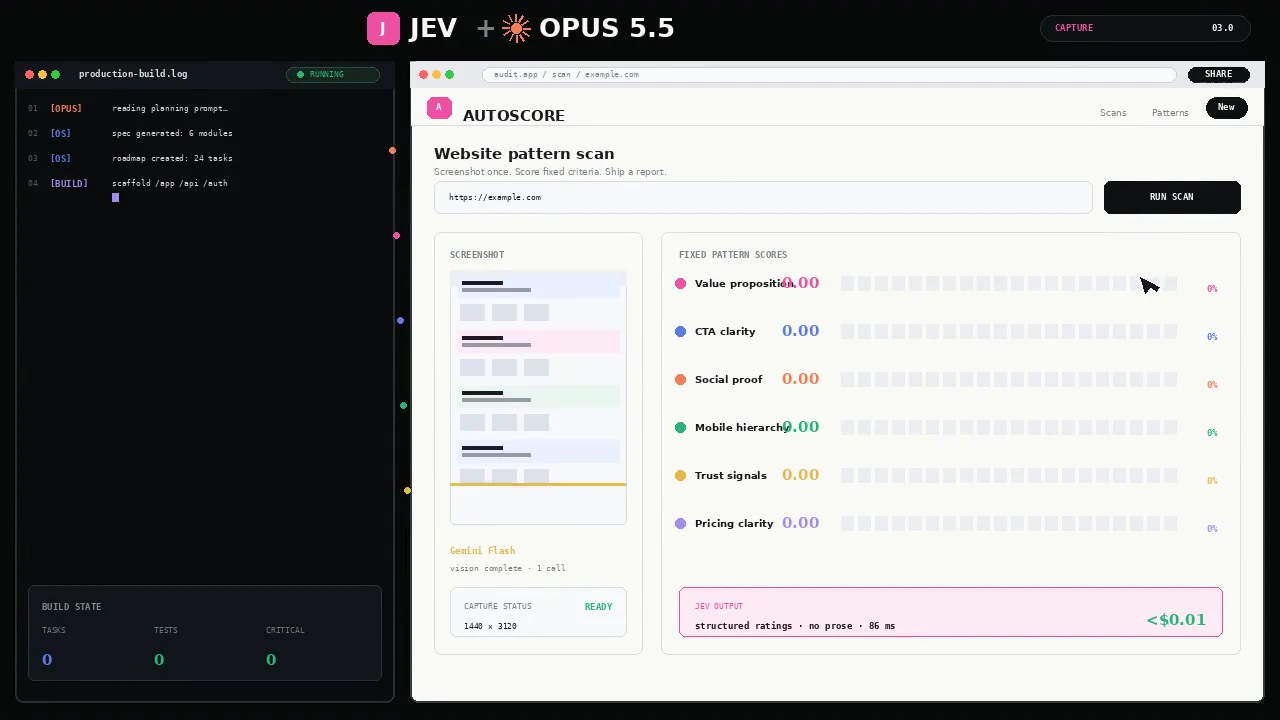
Task: Click the orange dot beside Social proof
Action: point(681,380)
